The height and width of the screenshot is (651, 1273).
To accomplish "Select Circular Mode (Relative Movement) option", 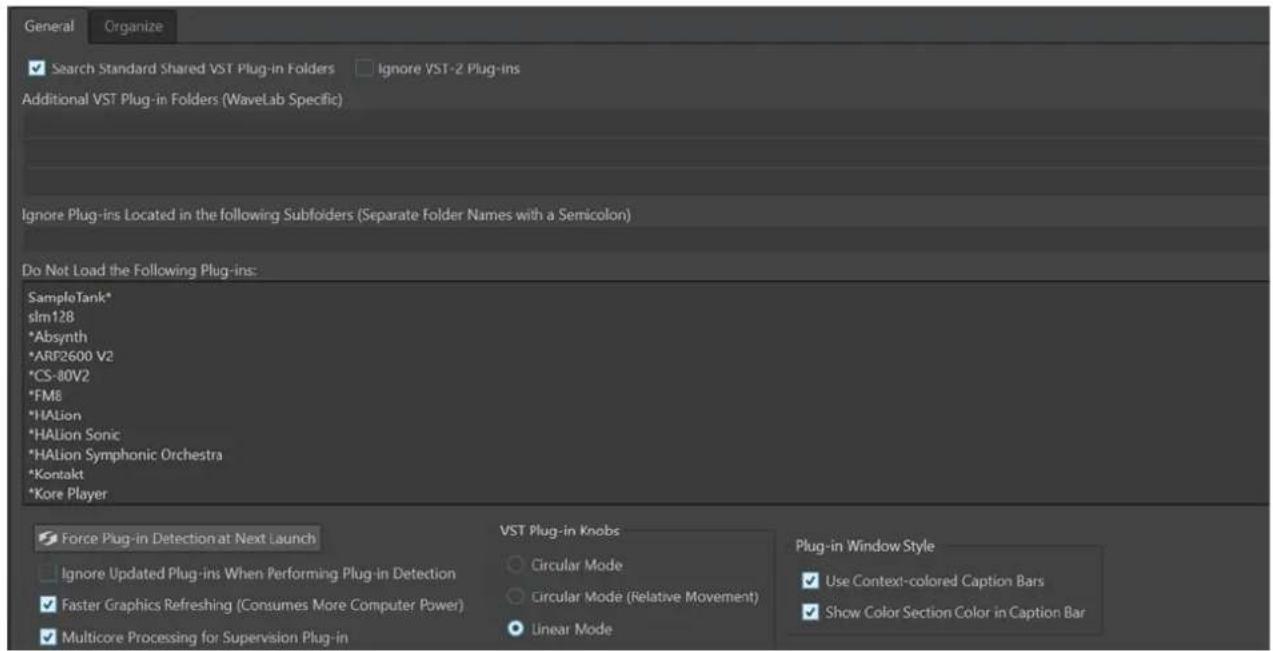I will (514, 597).
